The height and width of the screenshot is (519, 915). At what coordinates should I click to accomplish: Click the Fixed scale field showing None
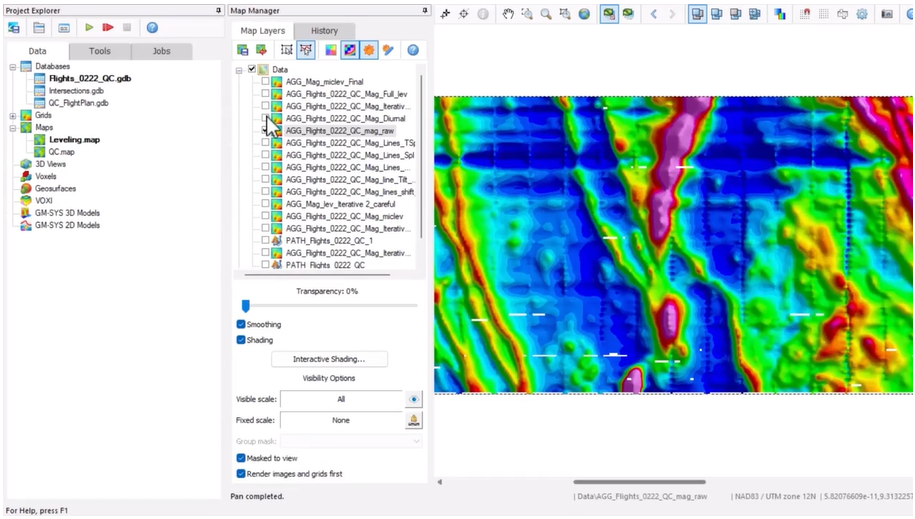click(x=341, y=420)
